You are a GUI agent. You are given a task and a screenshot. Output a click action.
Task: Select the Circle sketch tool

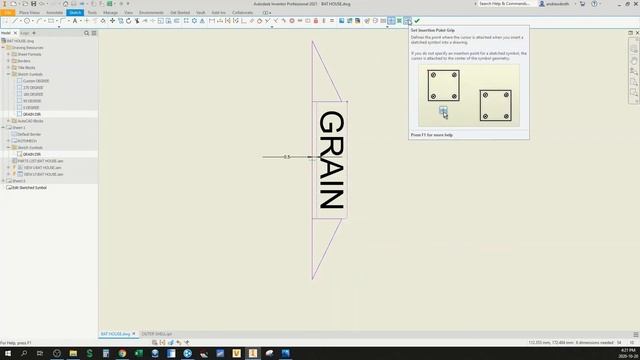click(27, 21)
